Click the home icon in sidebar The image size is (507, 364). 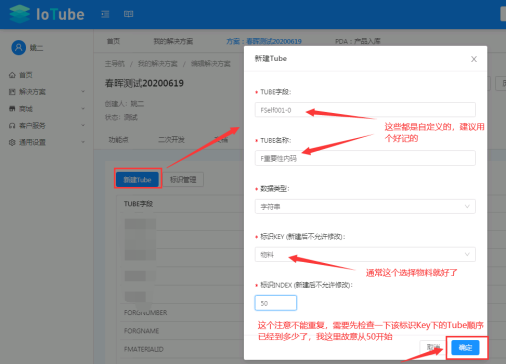(x=12, y=75)
